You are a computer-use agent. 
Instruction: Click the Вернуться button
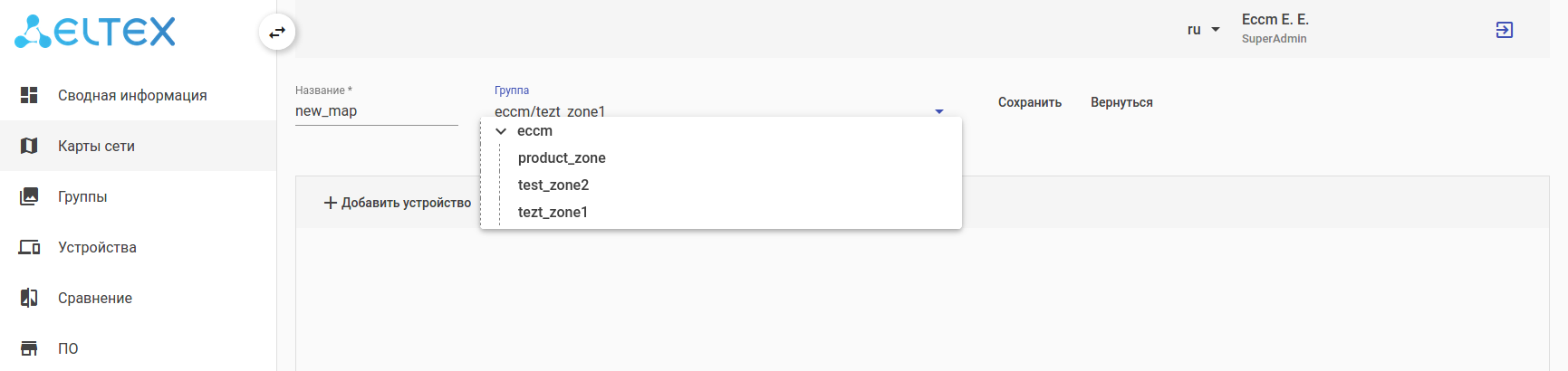point(1121,102)
